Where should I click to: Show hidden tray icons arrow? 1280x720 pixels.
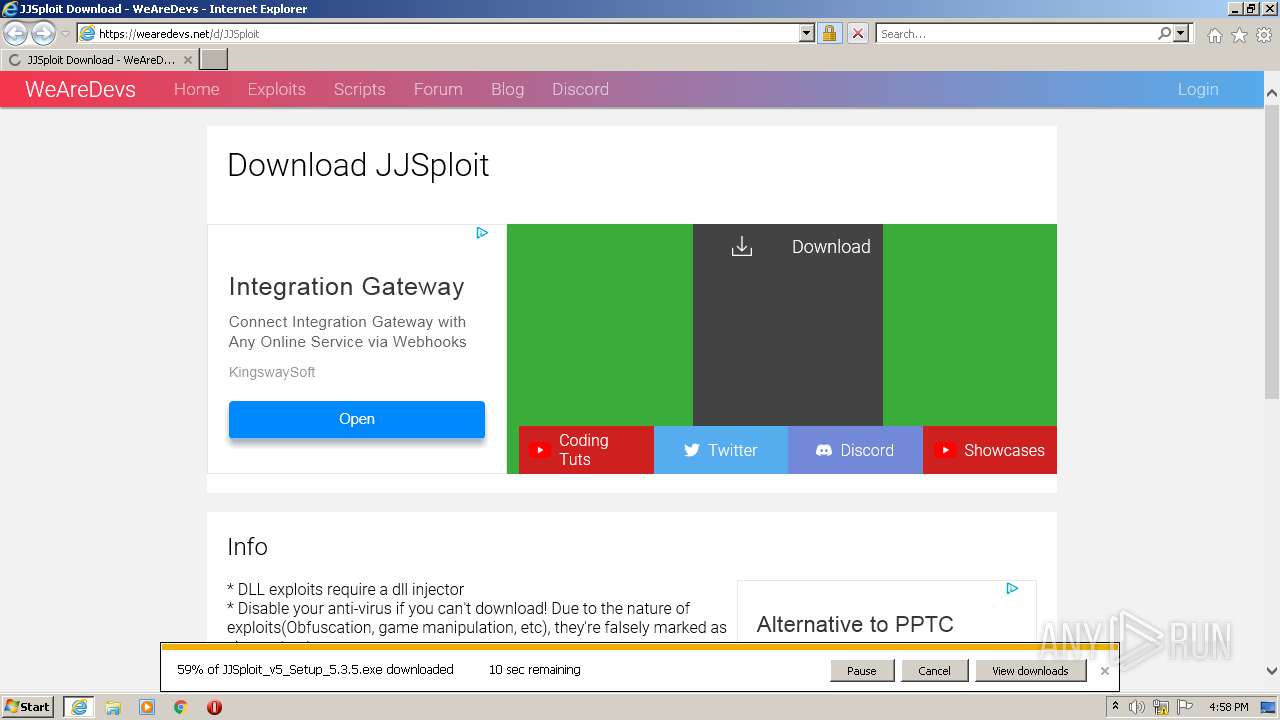[1116, 707]
